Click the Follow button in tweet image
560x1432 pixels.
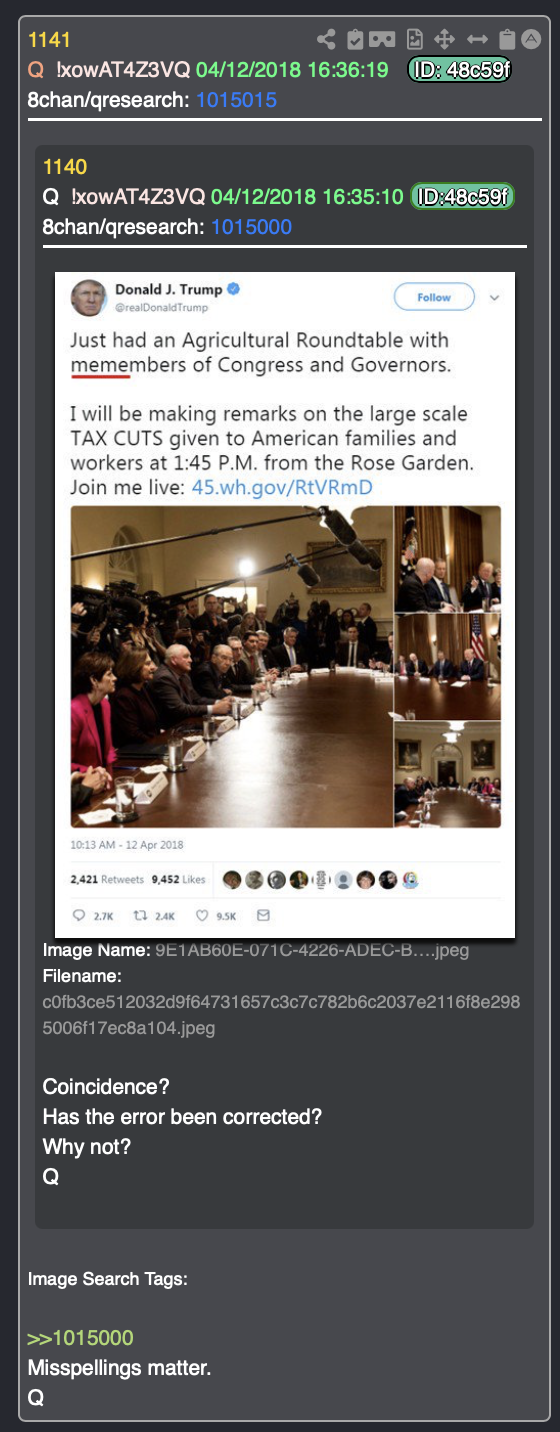click(x=434, y=297)
